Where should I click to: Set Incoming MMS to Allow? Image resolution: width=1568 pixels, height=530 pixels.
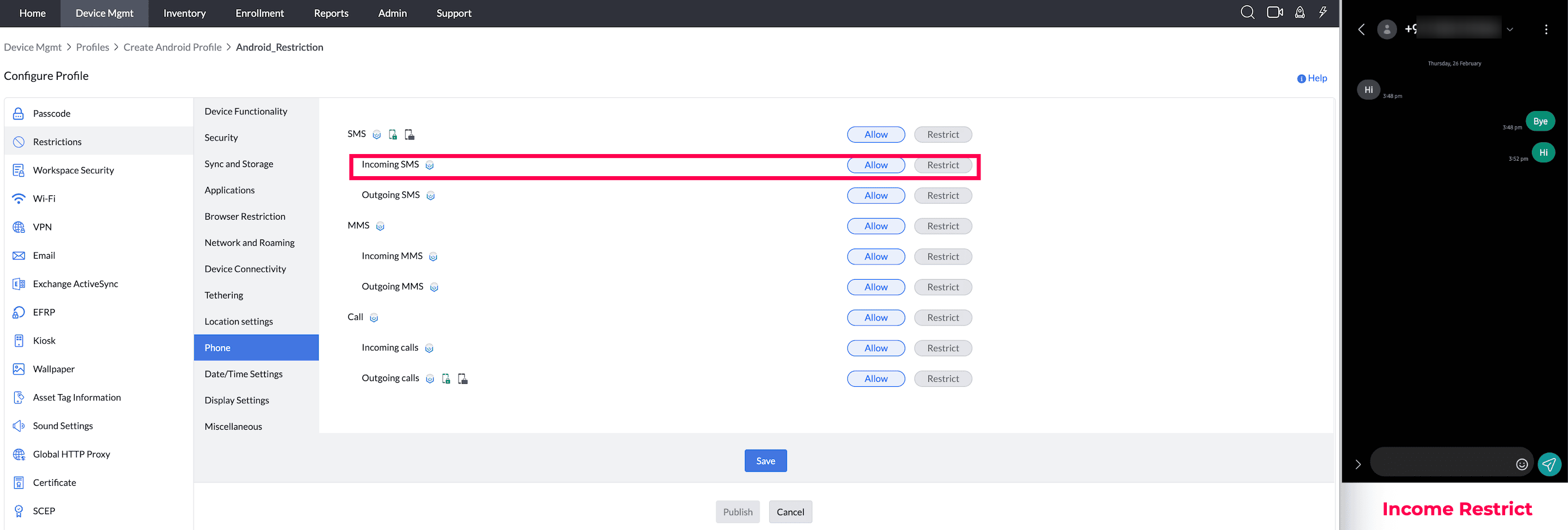tap(876, 257)
